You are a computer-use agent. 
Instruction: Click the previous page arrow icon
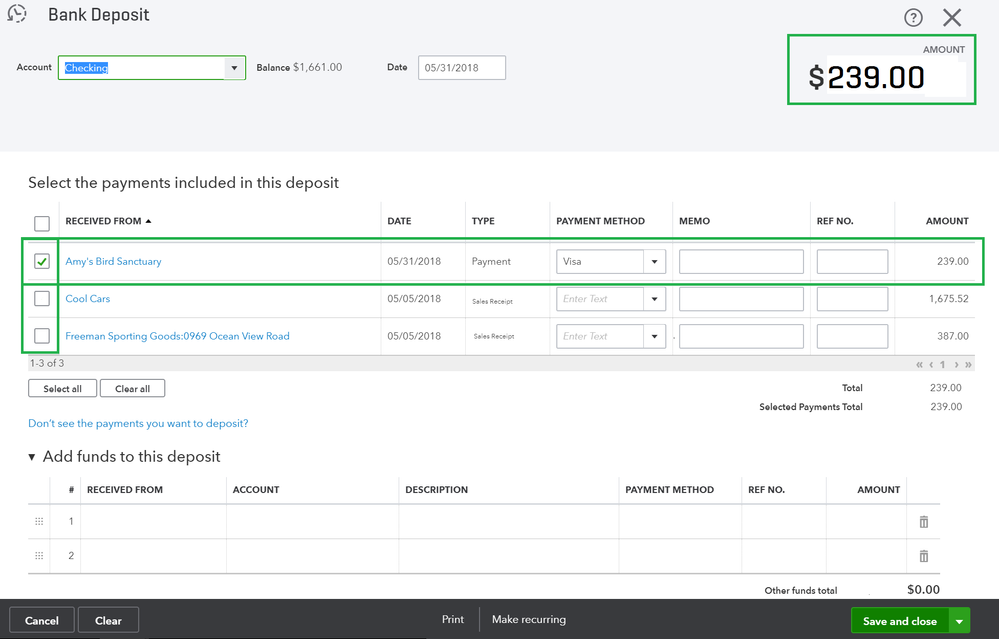(930, 364)
